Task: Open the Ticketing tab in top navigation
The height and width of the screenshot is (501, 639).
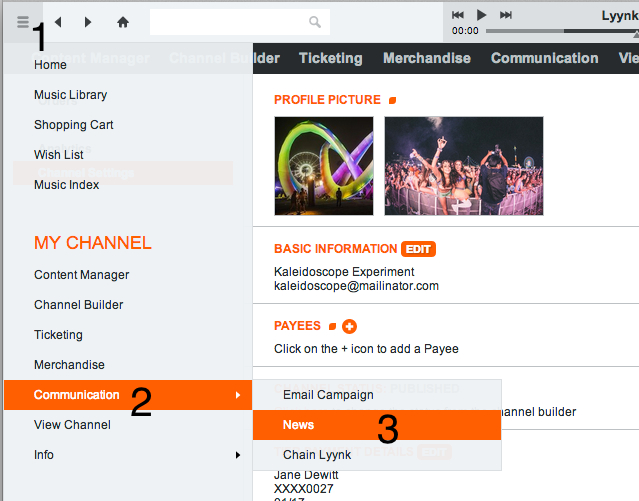Action: pyautogui.click(x=331, y=58)
